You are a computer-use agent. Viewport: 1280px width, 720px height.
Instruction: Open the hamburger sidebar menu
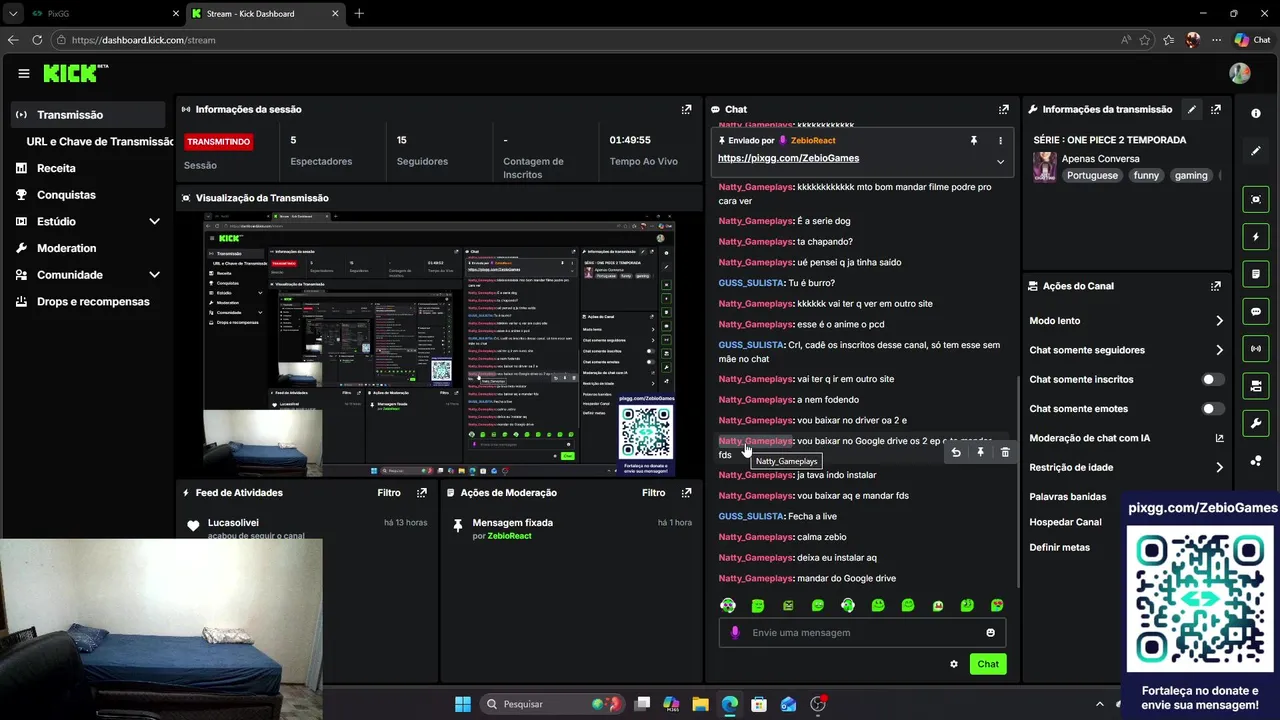click(x=23, y=73)
